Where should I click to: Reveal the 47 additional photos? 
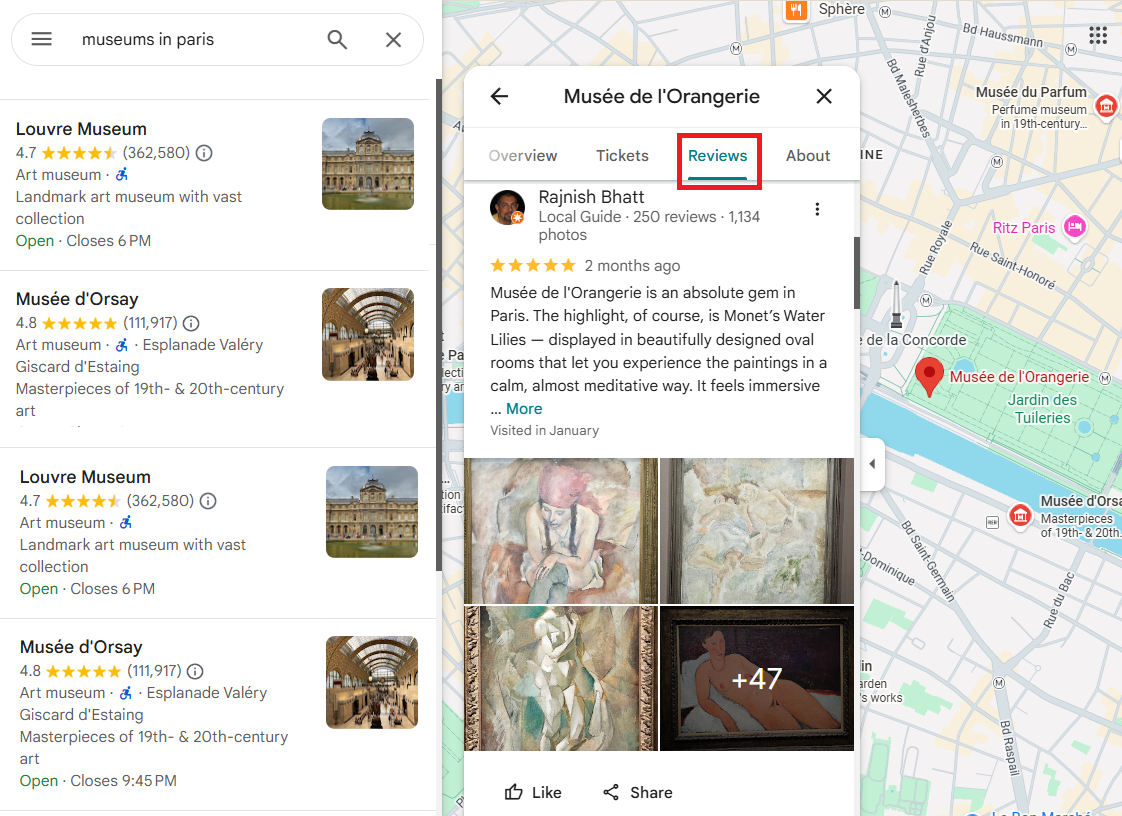(757, 678)
